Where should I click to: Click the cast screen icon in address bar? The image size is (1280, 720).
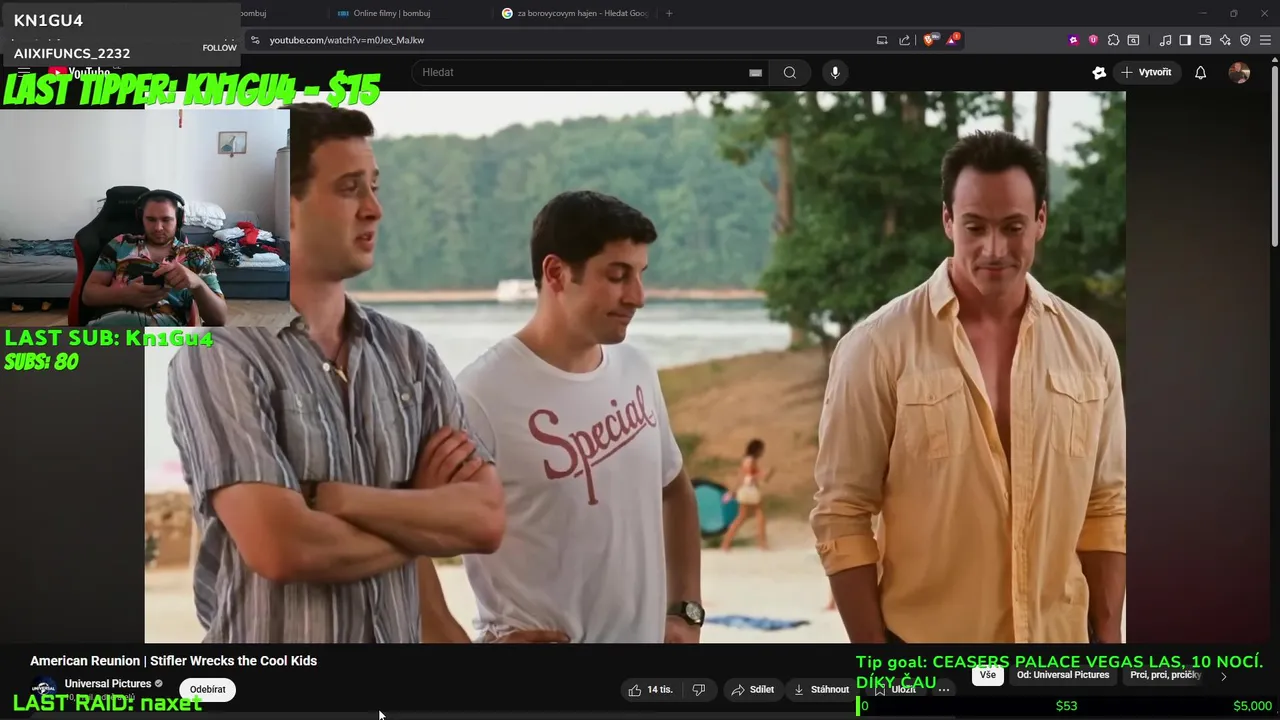tap(882, 40)
